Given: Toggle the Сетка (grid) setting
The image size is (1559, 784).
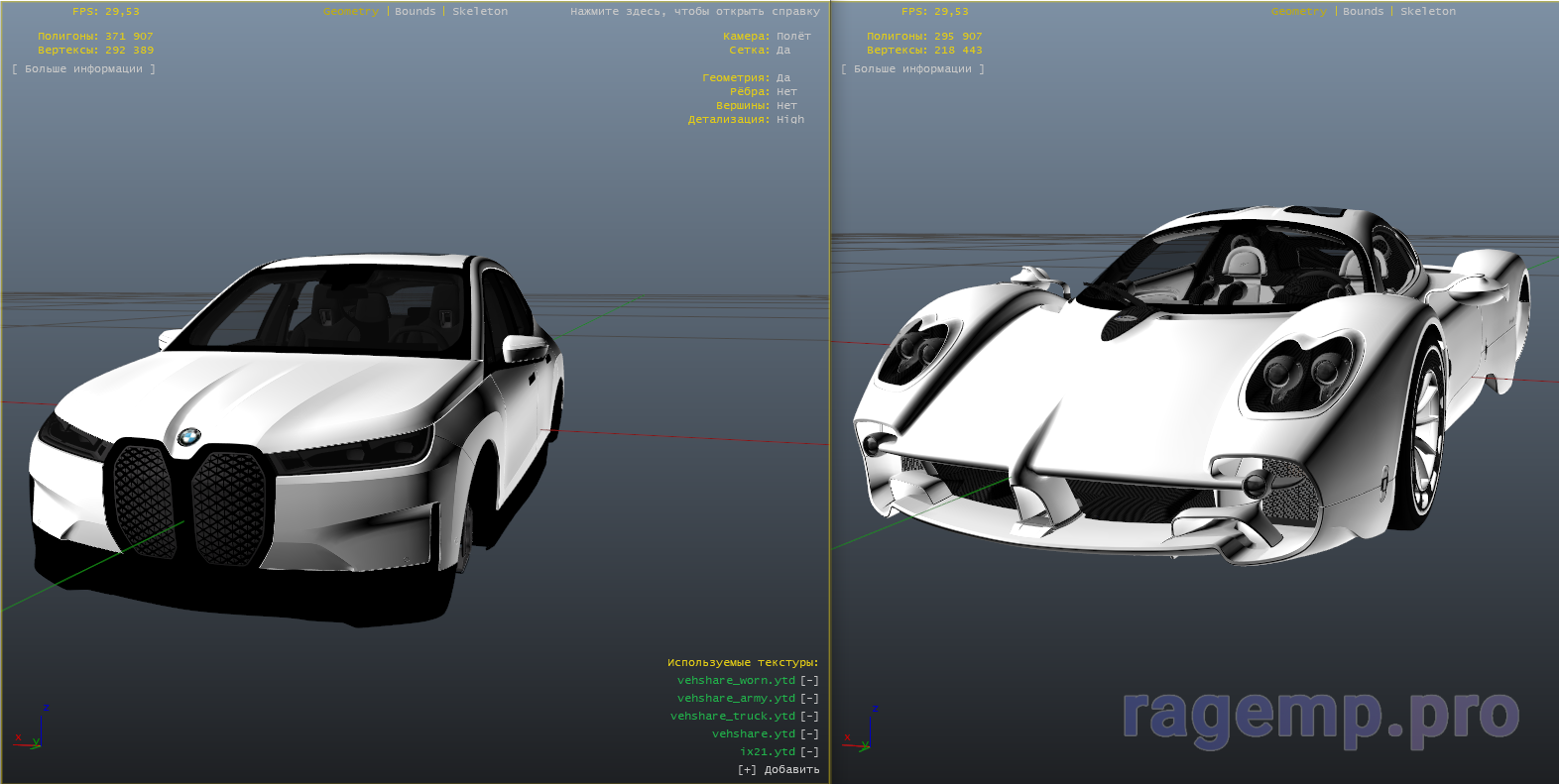Looking at the screenshot, I should [782, 51].
